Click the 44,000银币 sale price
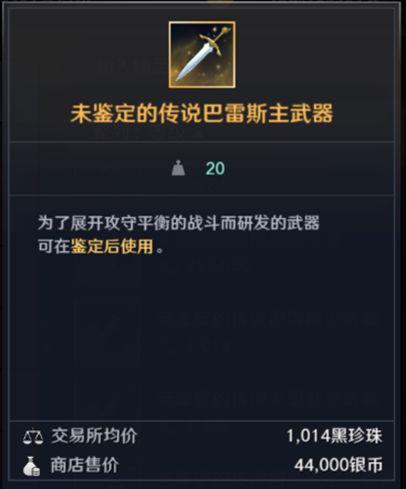 (x=338, y=465)
